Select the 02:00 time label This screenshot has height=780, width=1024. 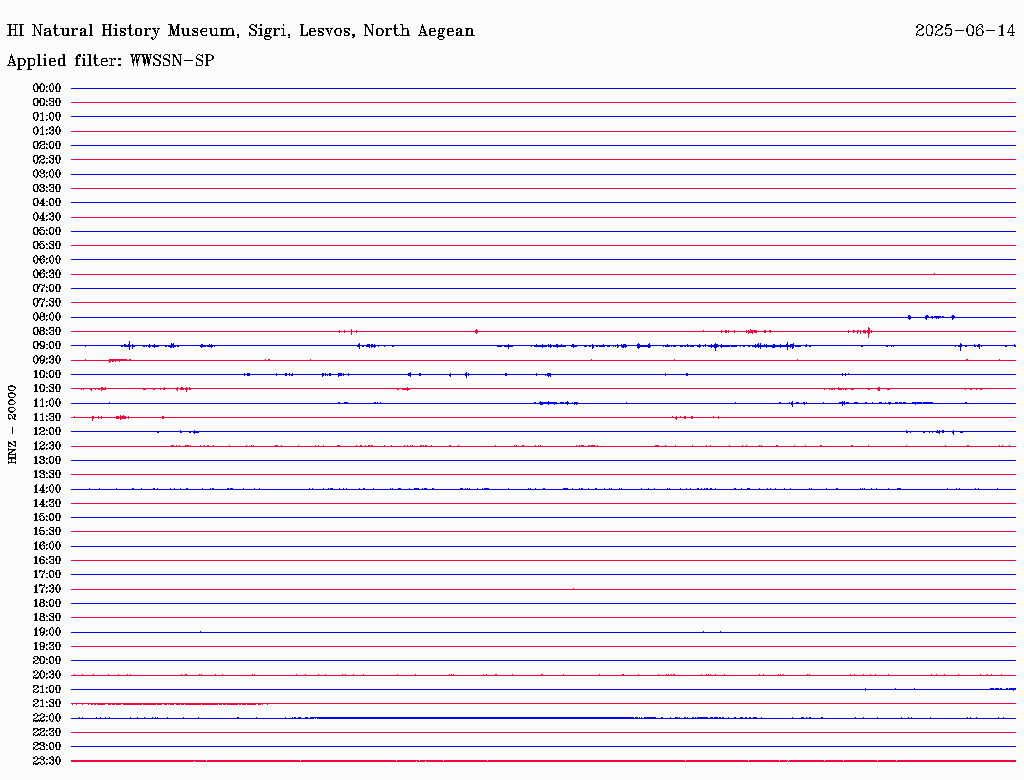tap(47, 146)
